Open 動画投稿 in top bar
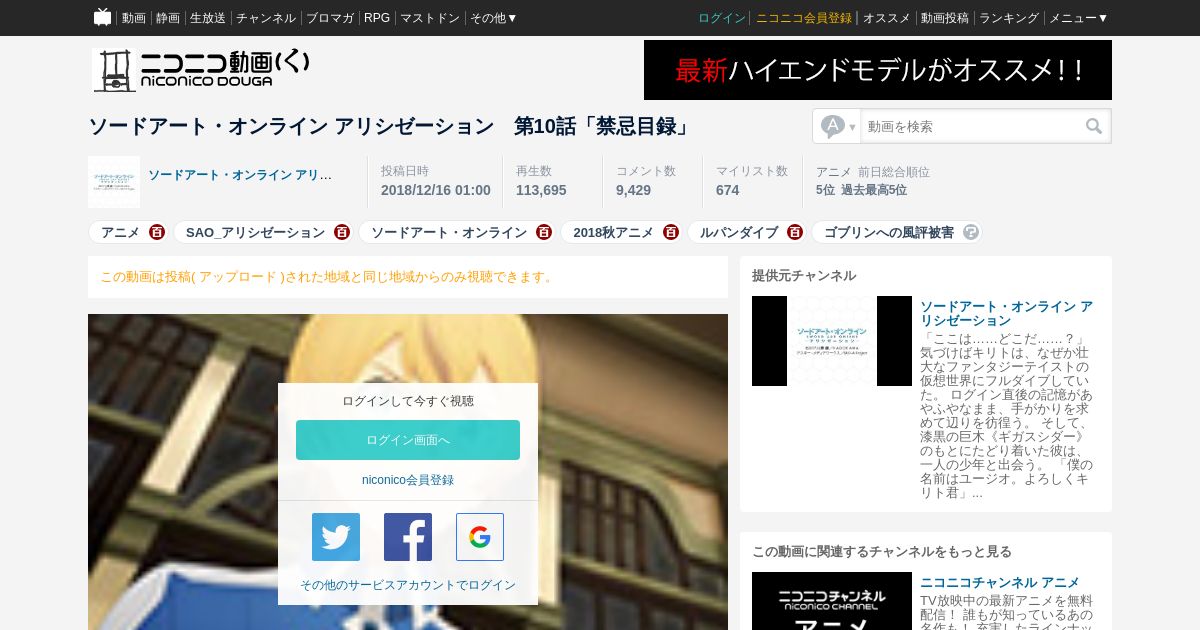This screenshot has width=1200, height=630. pos(945,18)
